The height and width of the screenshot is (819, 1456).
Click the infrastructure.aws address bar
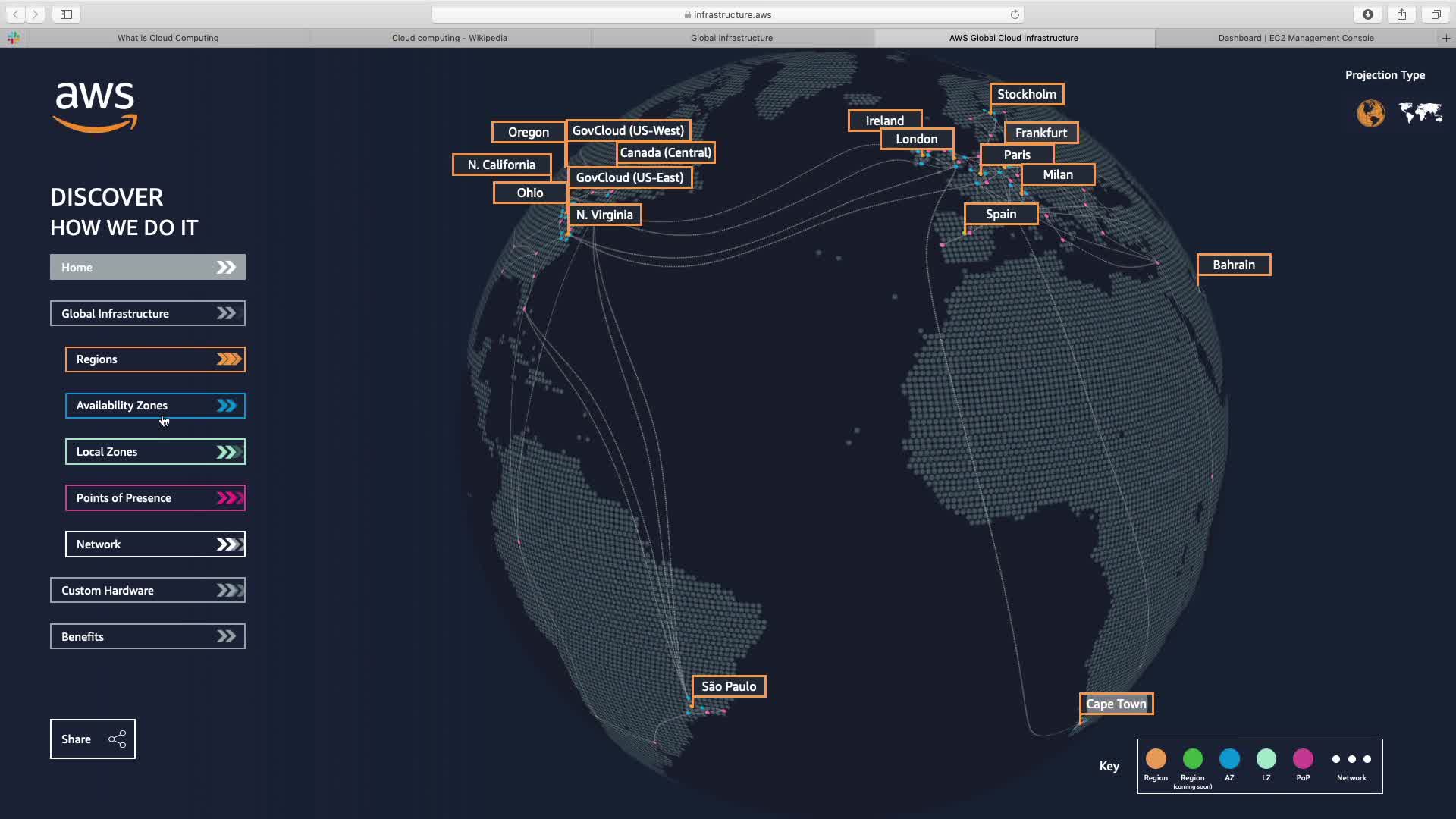click(728, 14)
